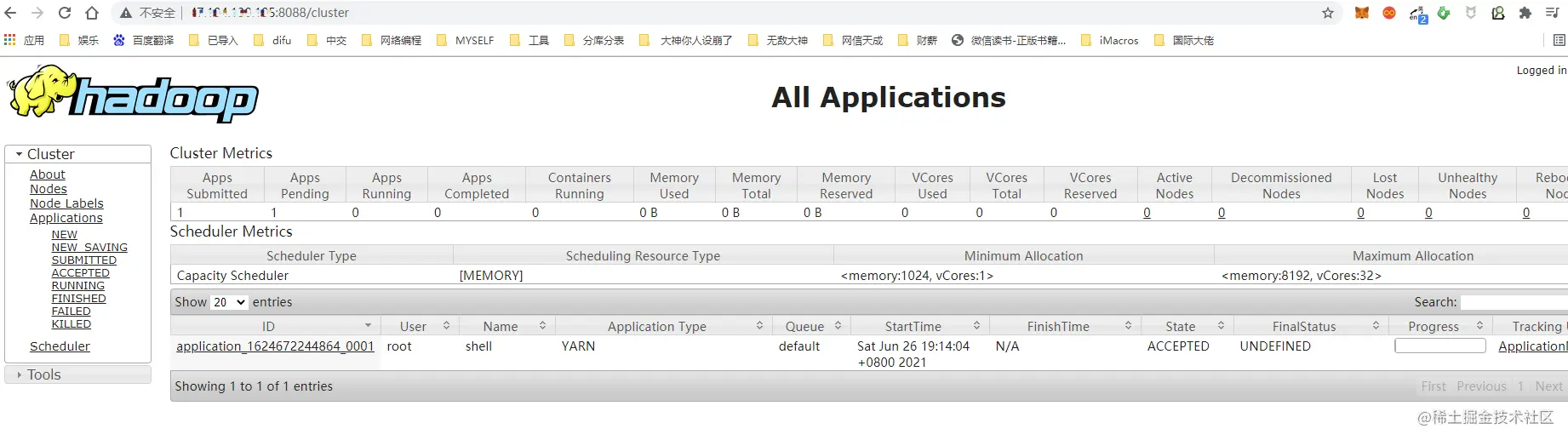1568x440 pixels.
Task: Open the 分库分表 bookmark folder
Action: (594, 40)
